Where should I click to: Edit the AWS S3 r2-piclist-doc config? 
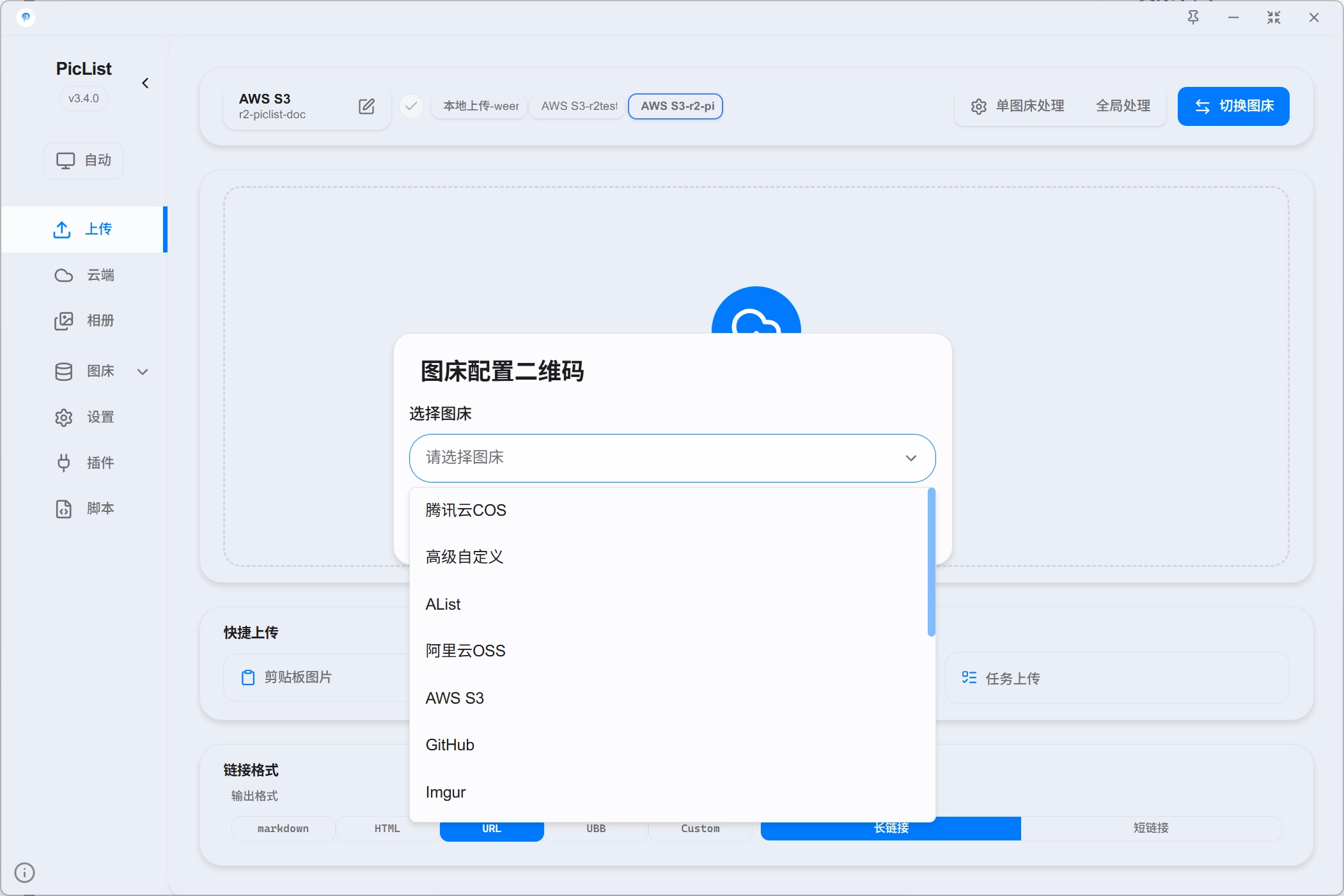point(366,106)
